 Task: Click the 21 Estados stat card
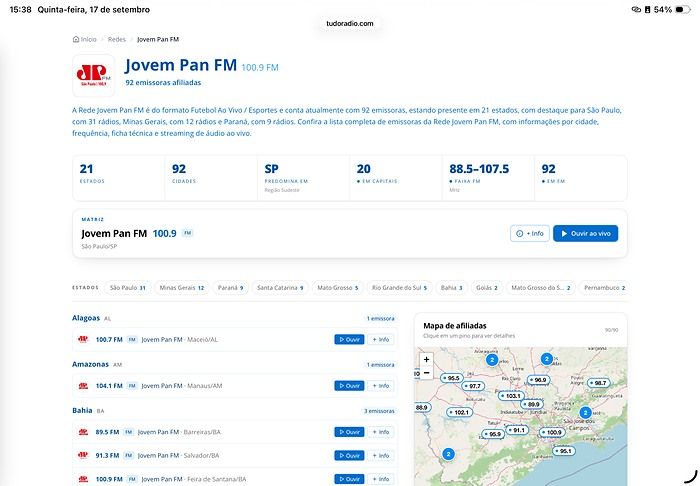tap(119, 178)
